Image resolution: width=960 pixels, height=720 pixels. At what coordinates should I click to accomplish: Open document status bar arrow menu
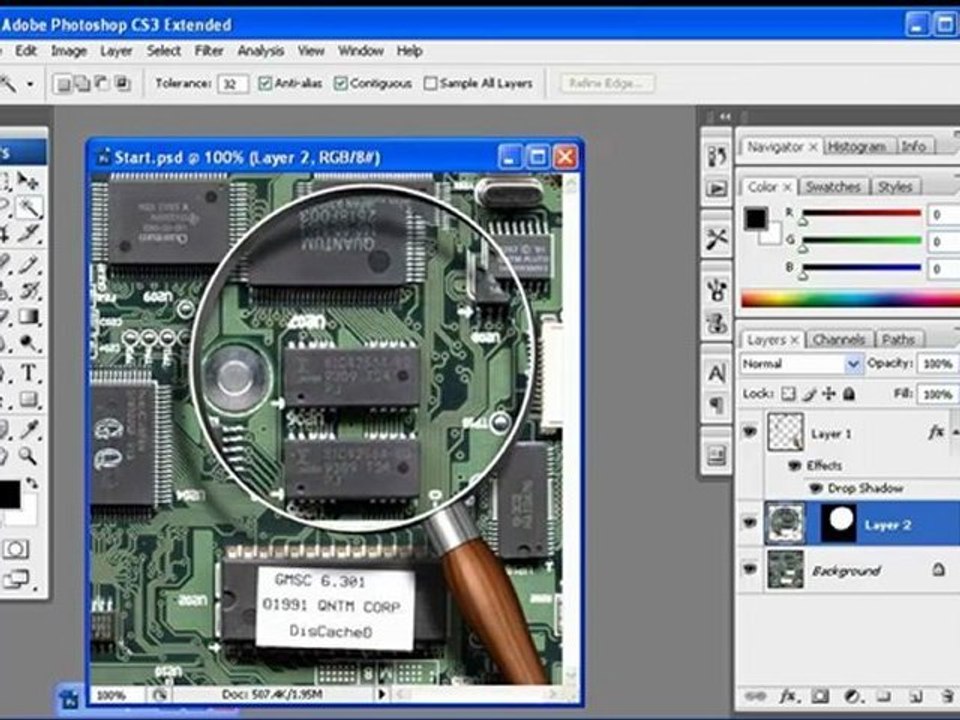point(383,694)
